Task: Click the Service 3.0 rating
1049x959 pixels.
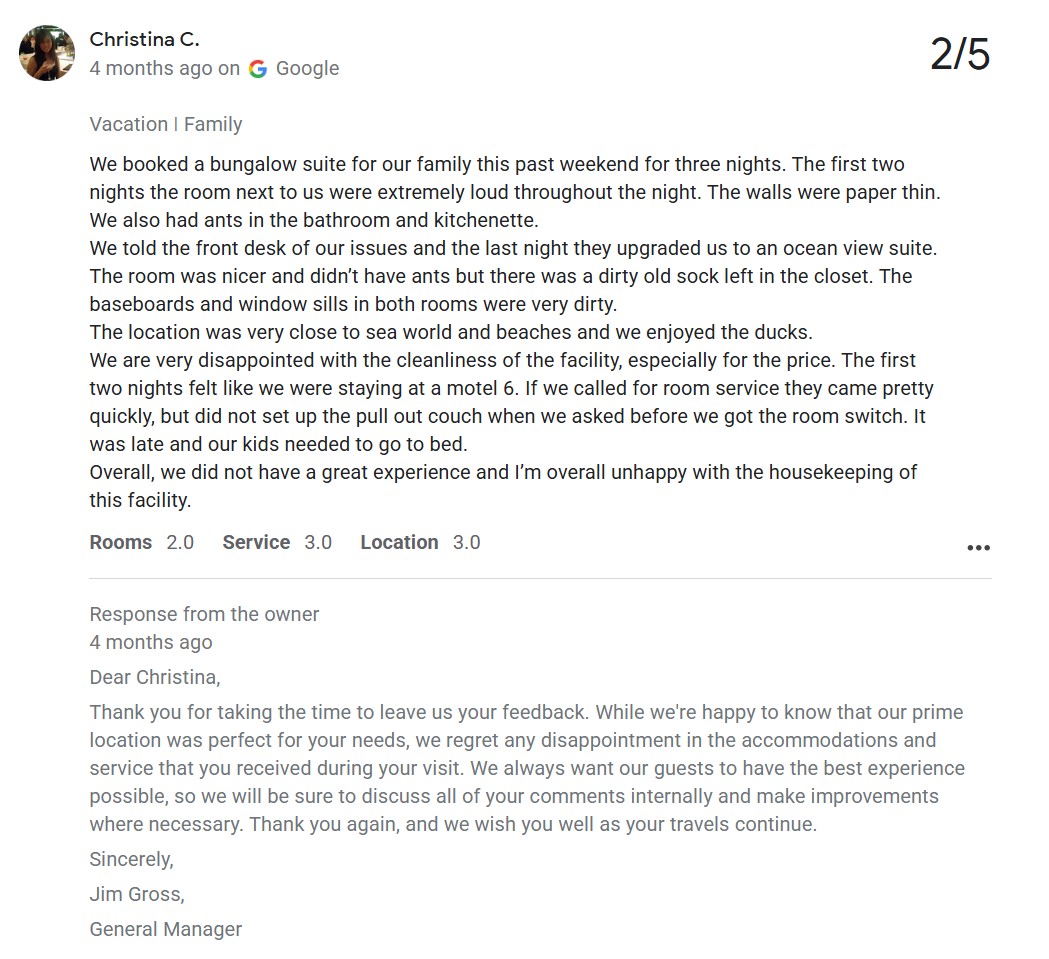Action: point(277,542)
